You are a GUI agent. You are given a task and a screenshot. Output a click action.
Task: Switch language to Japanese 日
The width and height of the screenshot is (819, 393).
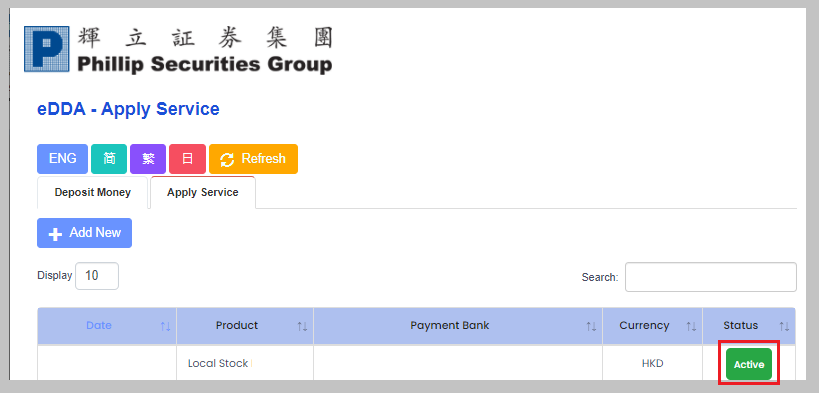coord(187,159)
